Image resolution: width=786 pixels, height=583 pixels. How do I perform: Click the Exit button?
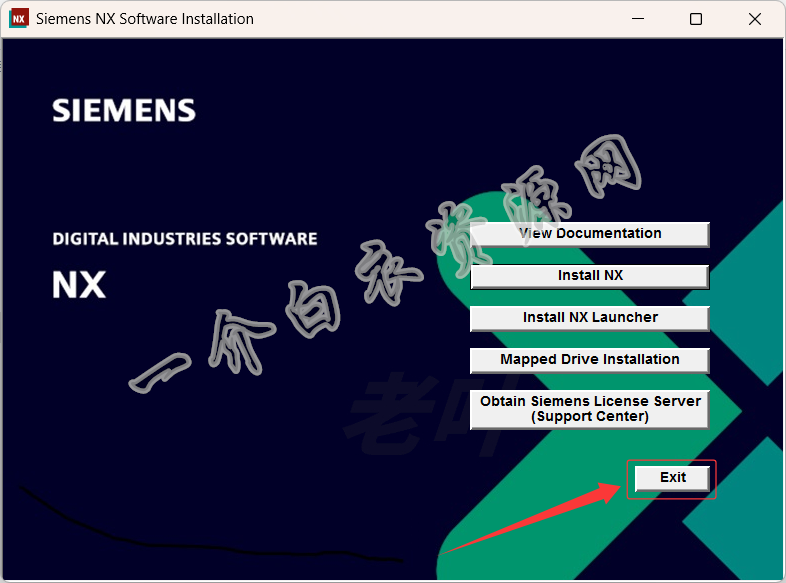coord(672,478)
